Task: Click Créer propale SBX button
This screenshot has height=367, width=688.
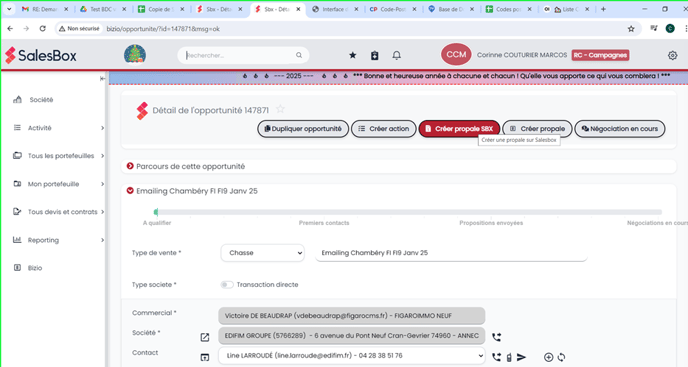Action: point(459,129)
